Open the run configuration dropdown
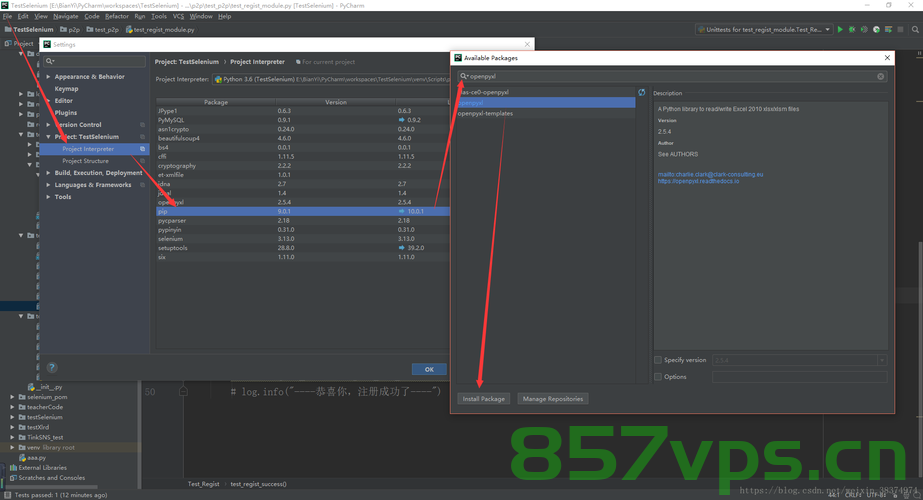 (828, 29)
